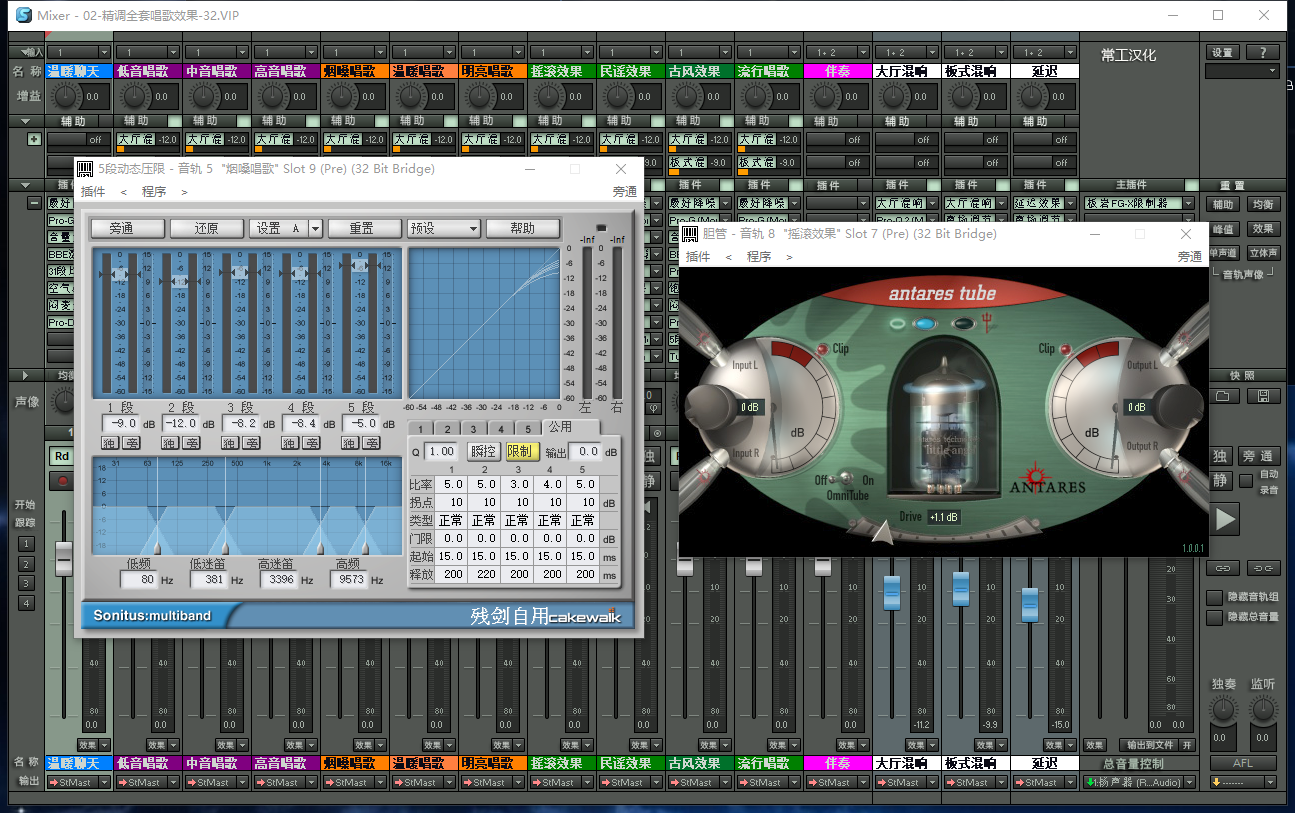Click the plus icon to add an aux send
Image resolution: width=1295 pixels, height=813 pixels.
(34, 139)
